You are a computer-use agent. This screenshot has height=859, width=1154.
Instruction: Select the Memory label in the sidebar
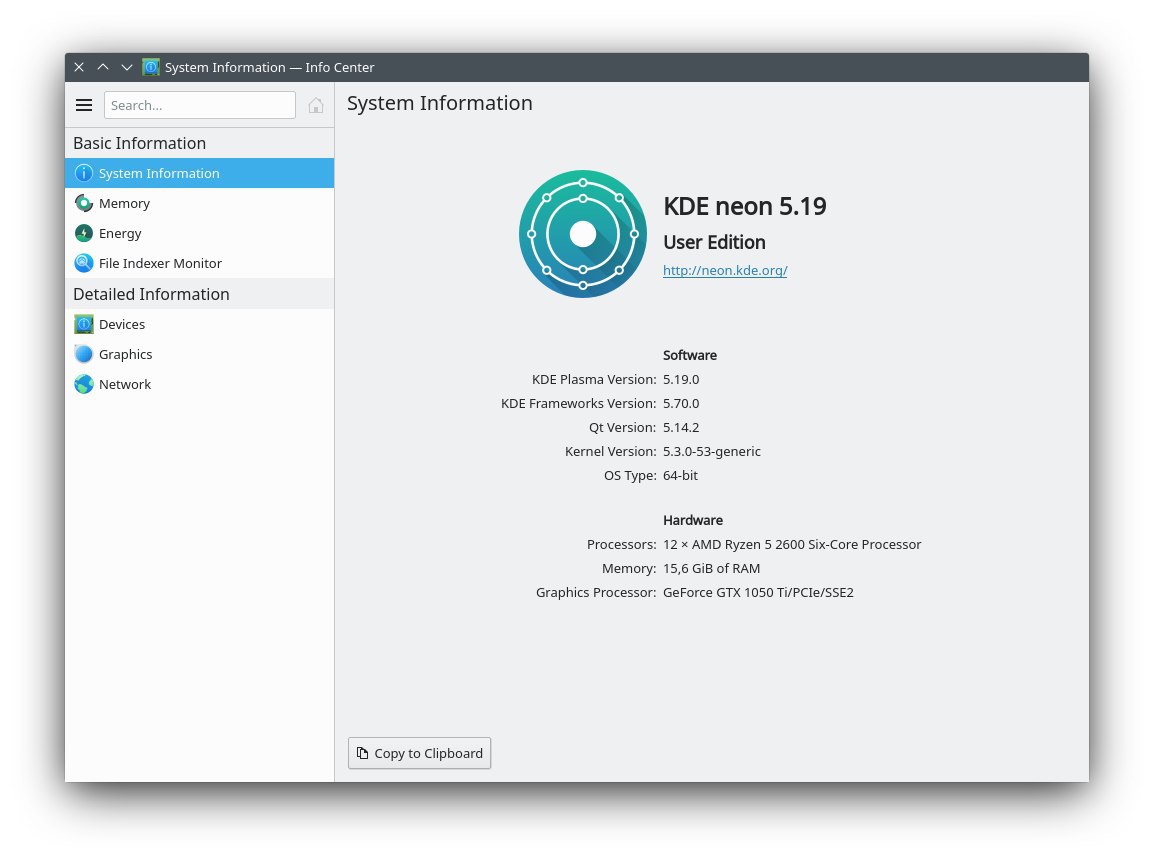click(124, 203)
